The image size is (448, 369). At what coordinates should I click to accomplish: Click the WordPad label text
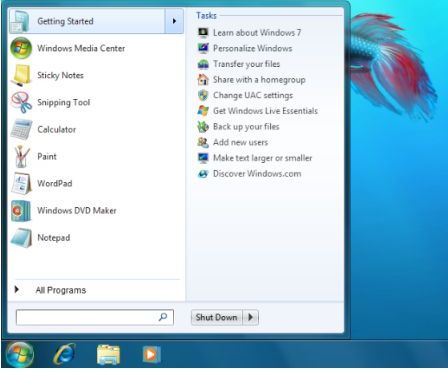tap(55, 183)
